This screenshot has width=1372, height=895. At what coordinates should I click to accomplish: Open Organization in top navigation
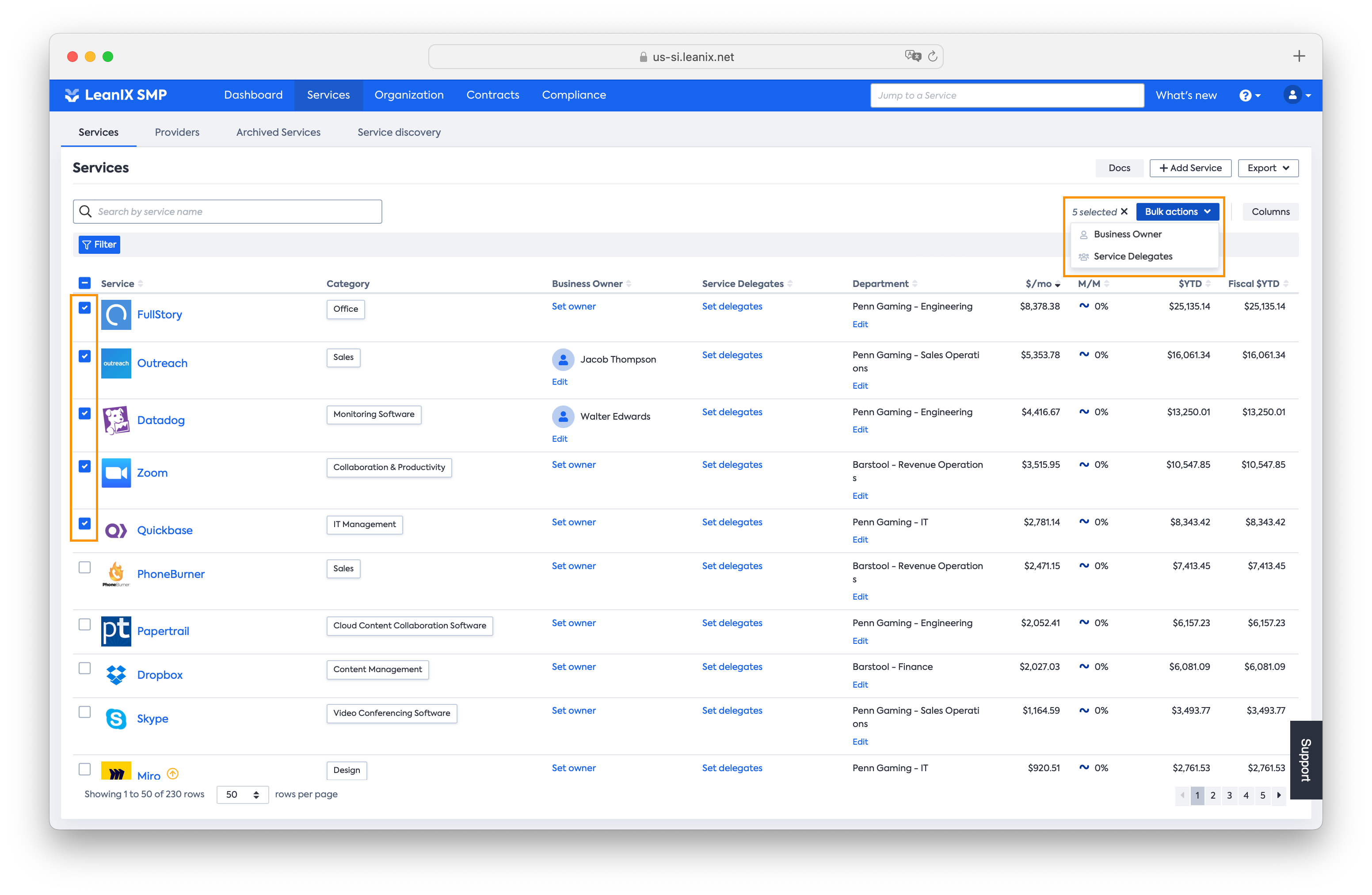[x=409, y=95]
